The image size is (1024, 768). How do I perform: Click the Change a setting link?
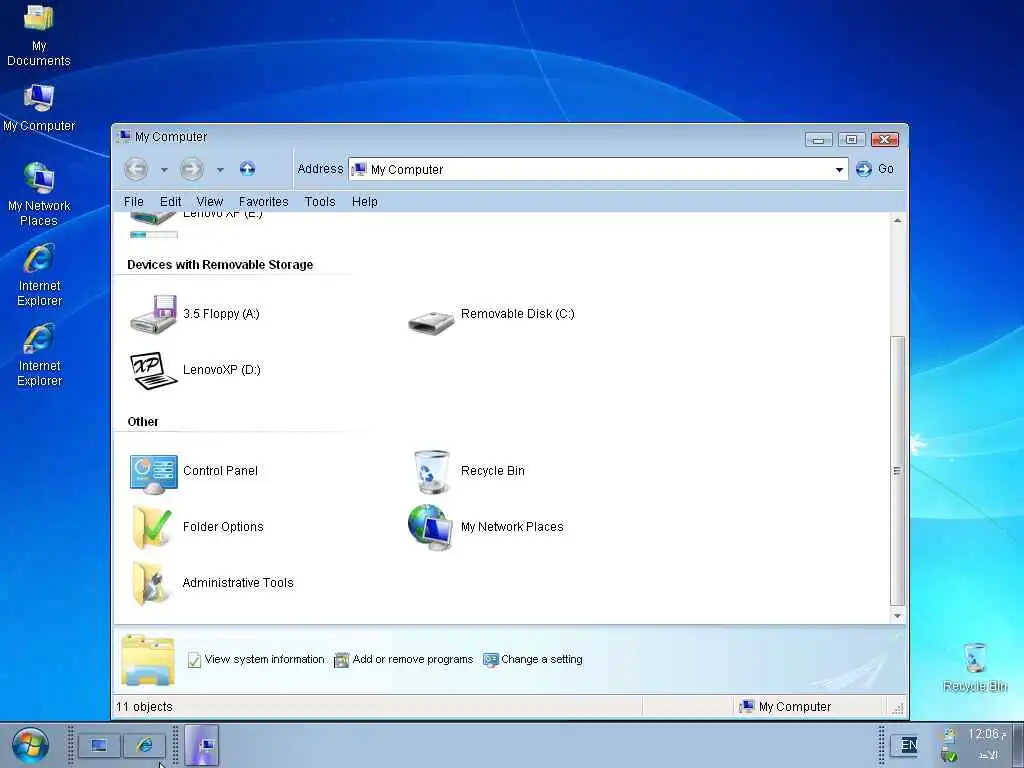(x=532, y=660)
